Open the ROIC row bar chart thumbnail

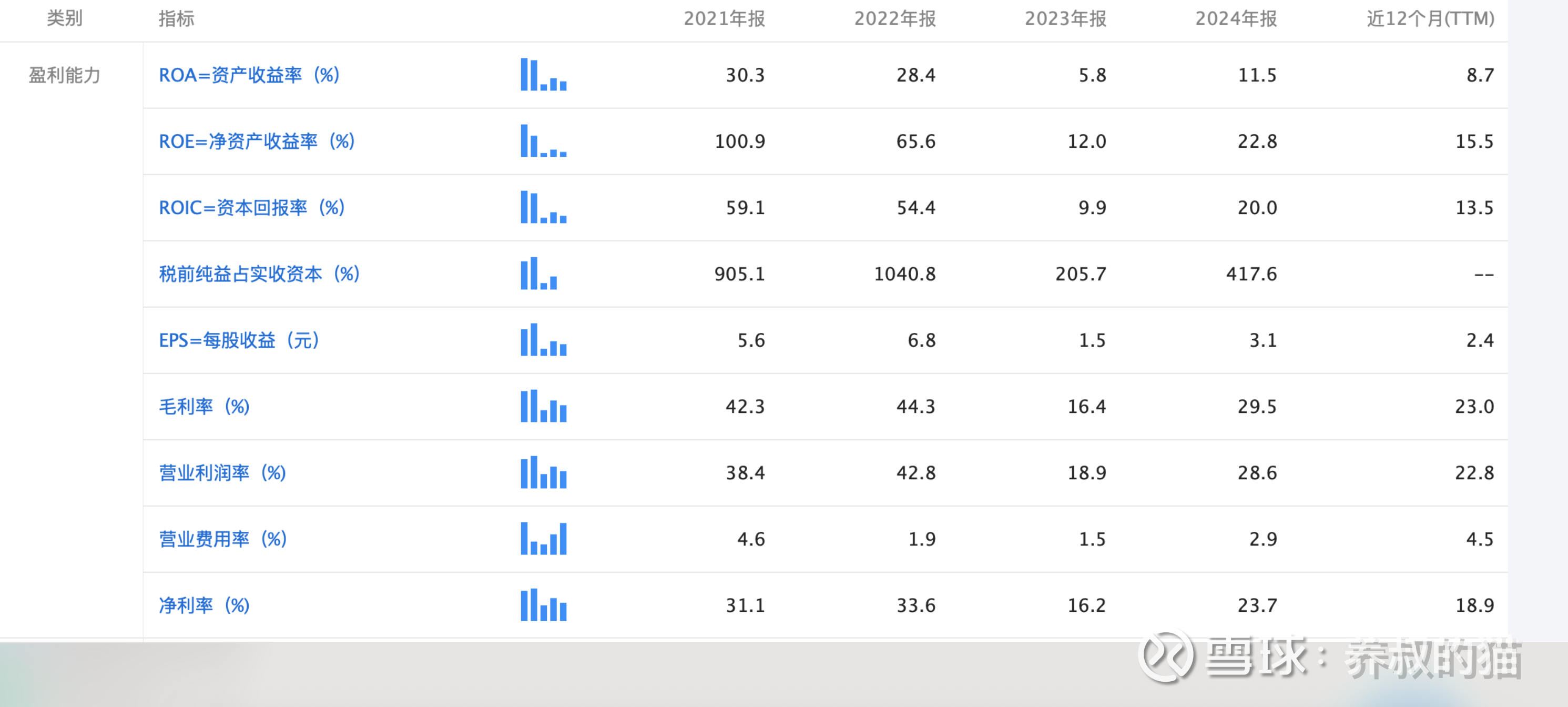[543, 208]
